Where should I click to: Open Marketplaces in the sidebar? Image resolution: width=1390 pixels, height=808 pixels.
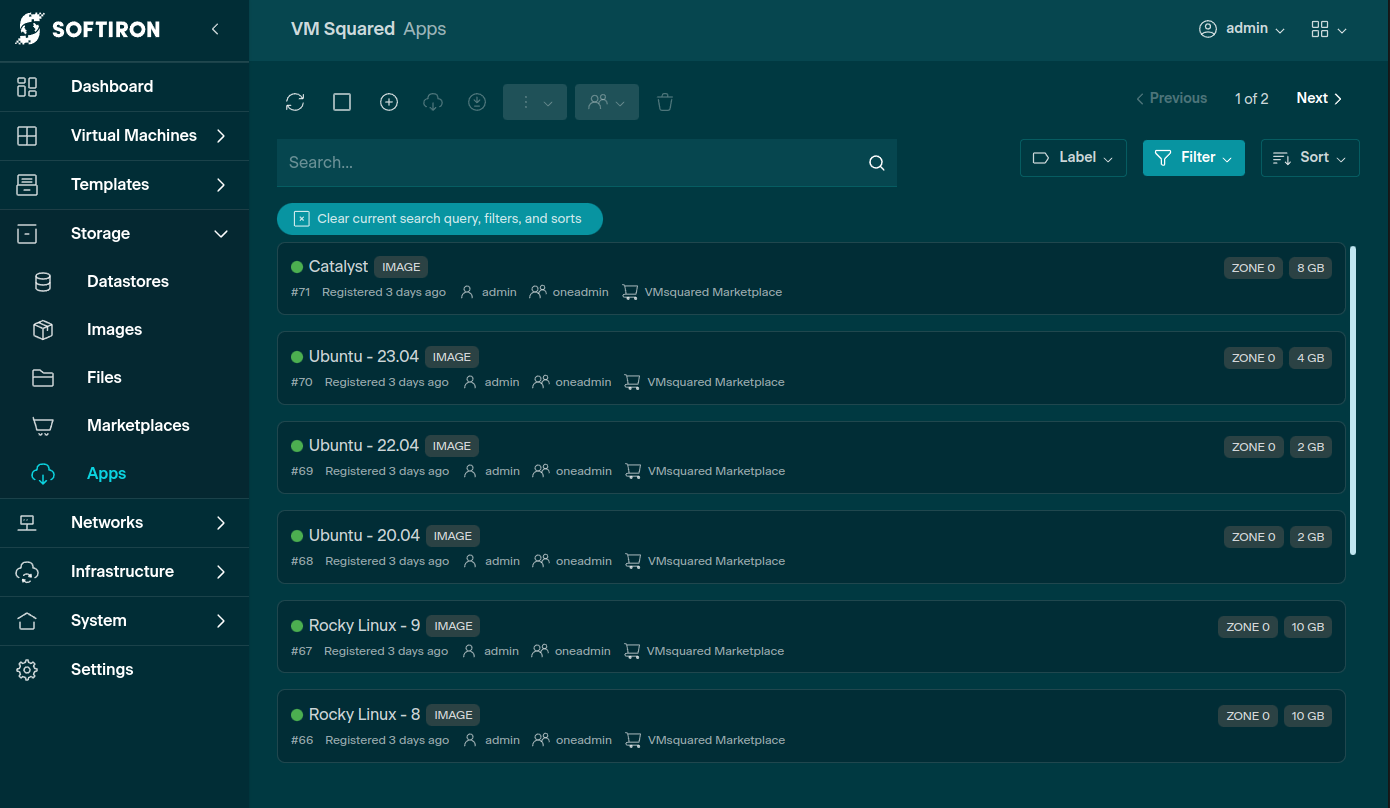click(x=138, y=426)
